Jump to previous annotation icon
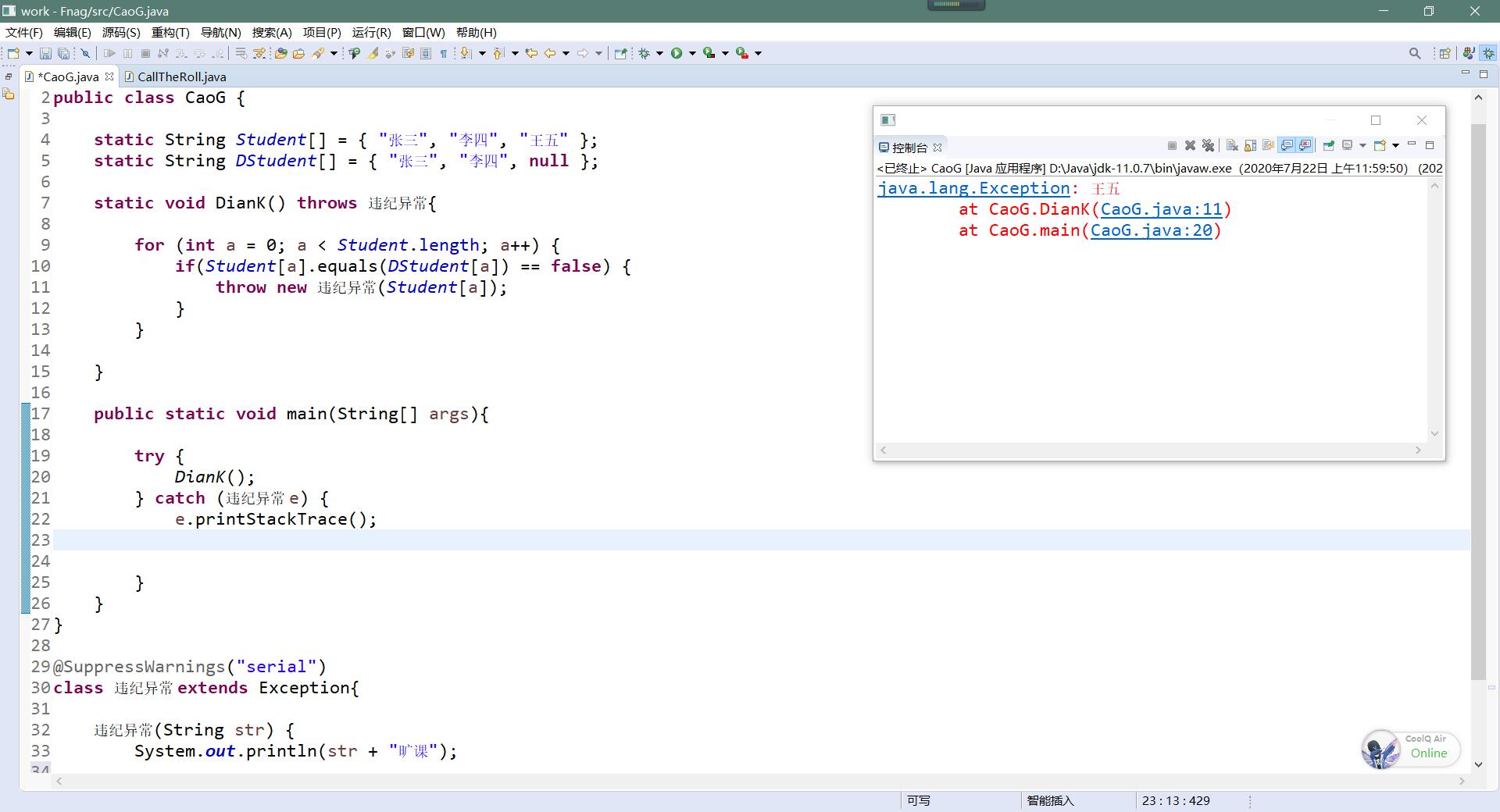 point(498,53)
